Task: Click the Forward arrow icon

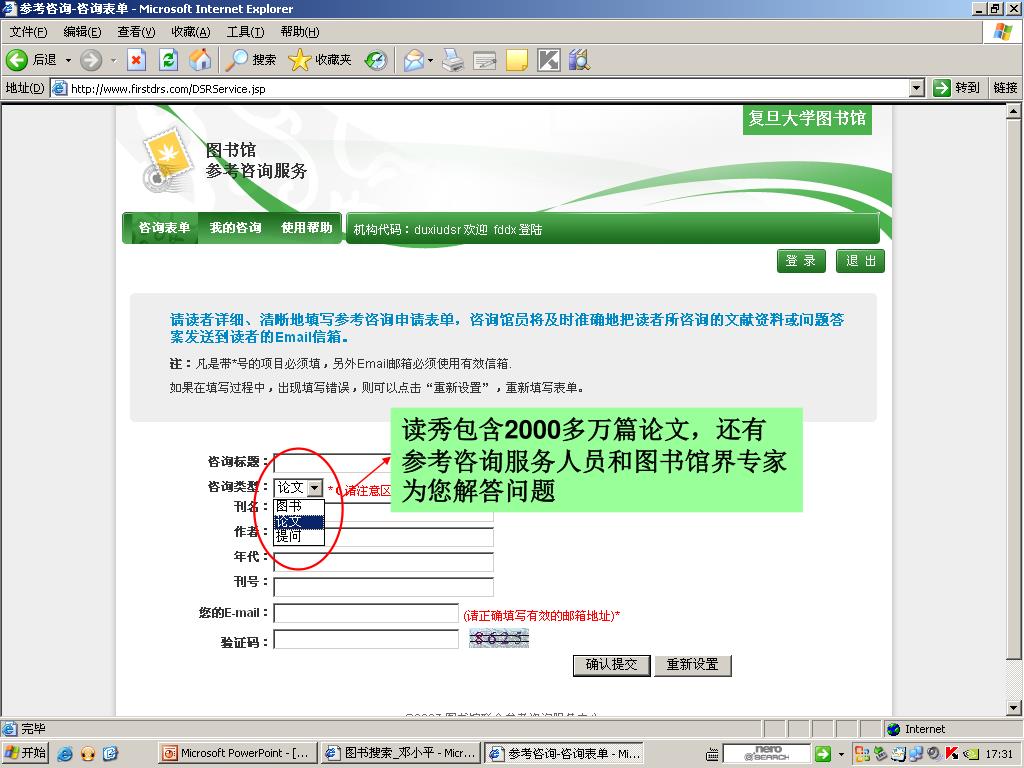Action: 91,60
